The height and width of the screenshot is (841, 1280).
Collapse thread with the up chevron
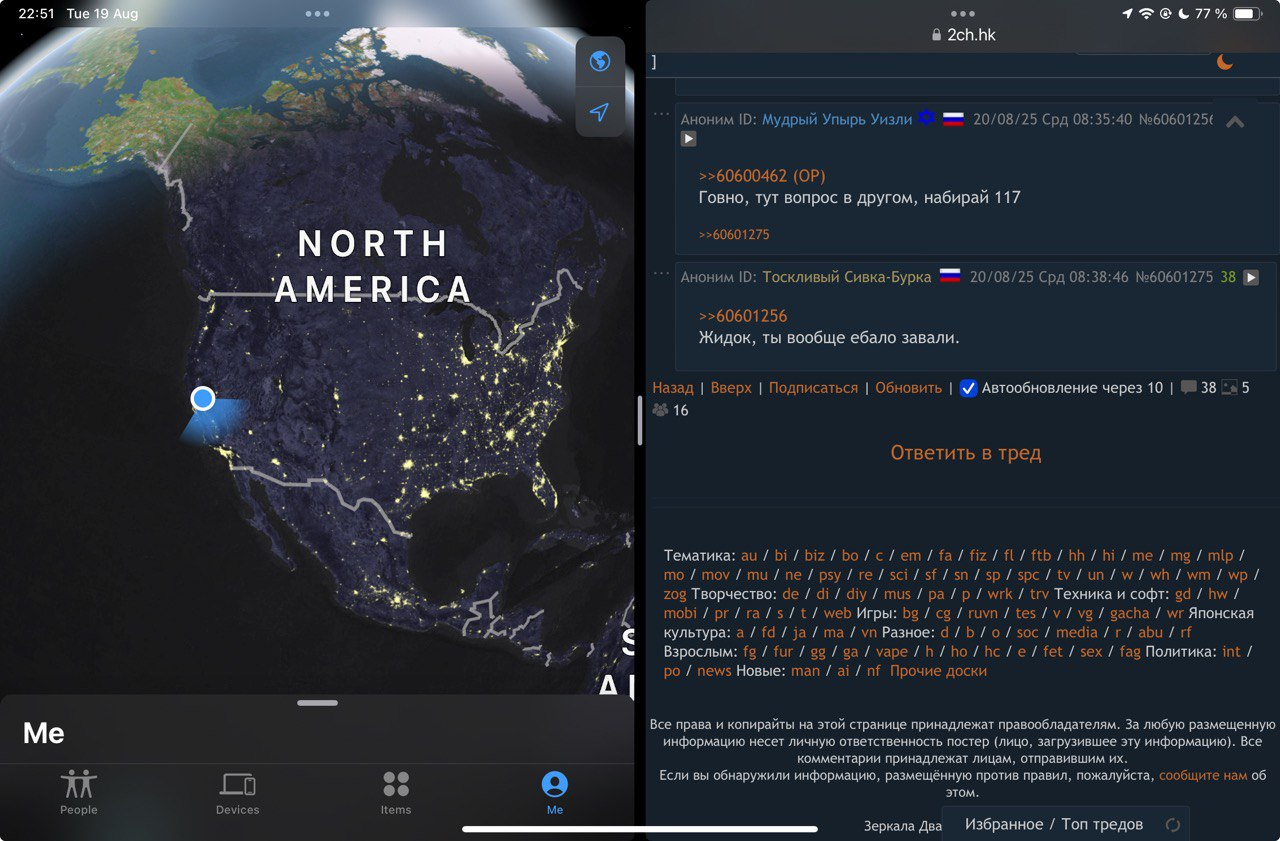[1235, 122]
